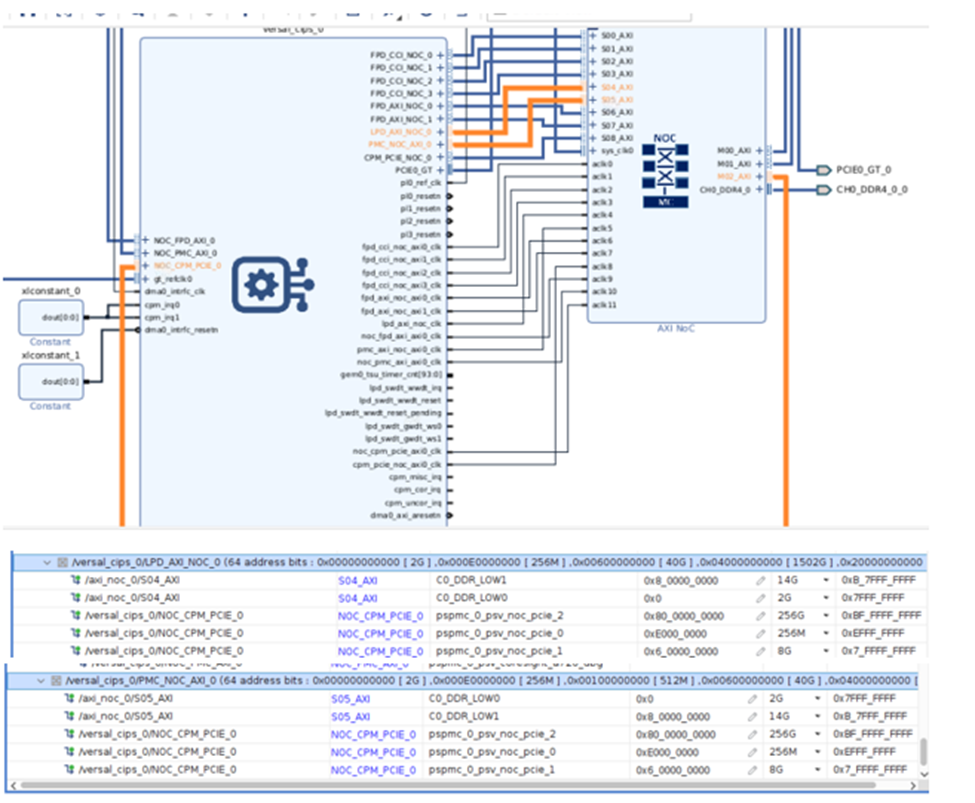Collapse the /versal_cips_0/LPD_AXI_NOC_0 address tree

(46, 563)
